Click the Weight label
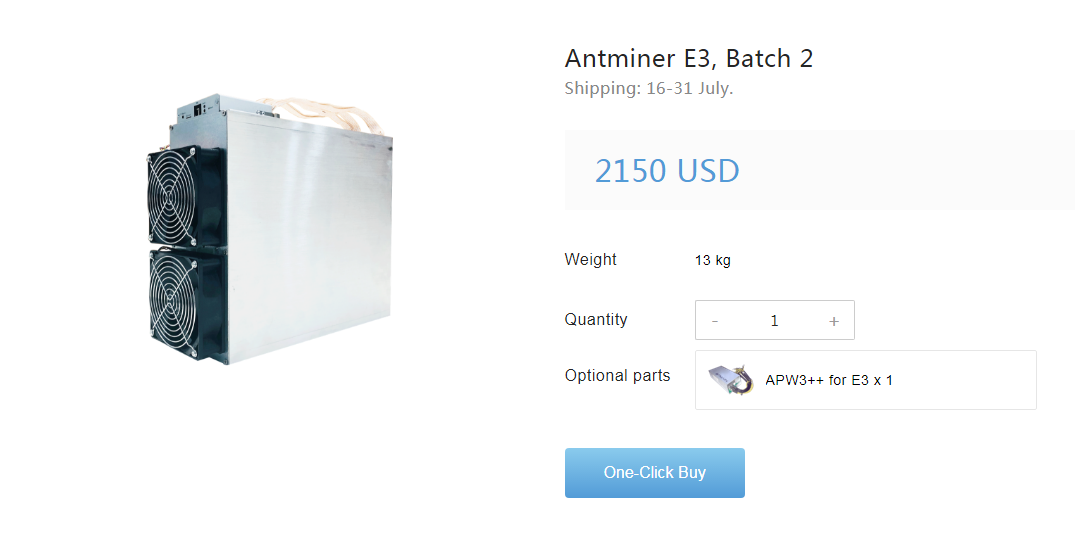The image size is (1075, 551). [590, 260]
